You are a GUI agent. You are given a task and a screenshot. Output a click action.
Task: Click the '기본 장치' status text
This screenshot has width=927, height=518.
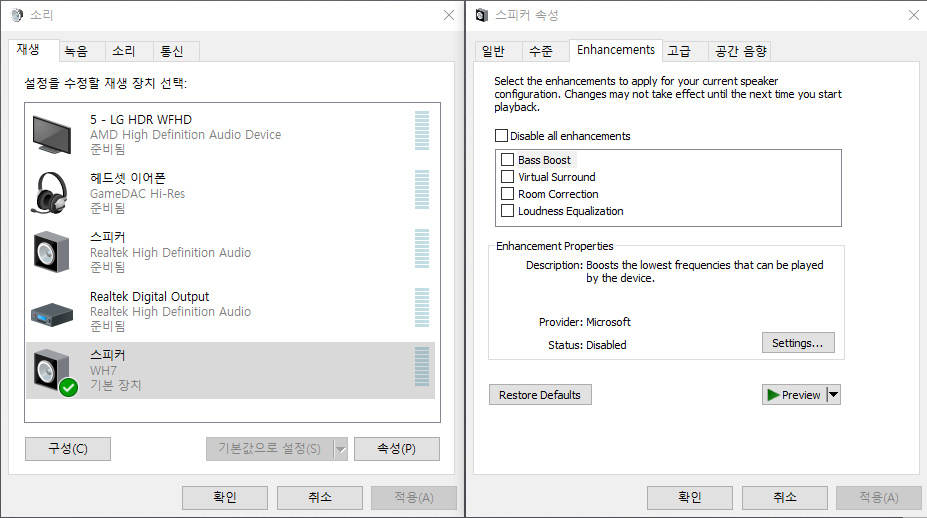click(116, 385)
